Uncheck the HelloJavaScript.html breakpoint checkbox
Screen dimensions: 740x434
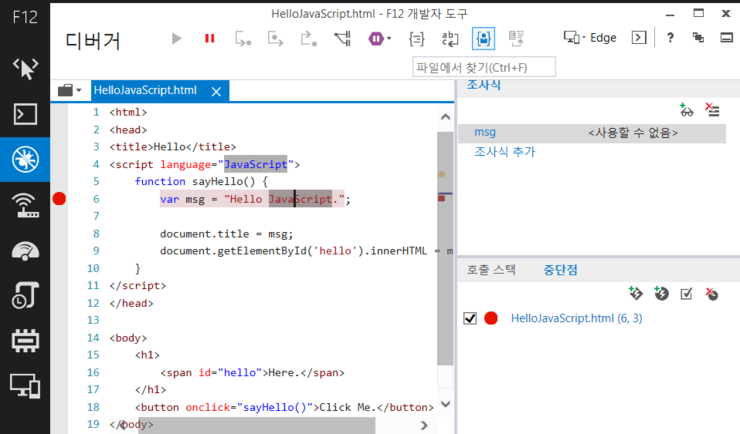click(x=470, y=318)
